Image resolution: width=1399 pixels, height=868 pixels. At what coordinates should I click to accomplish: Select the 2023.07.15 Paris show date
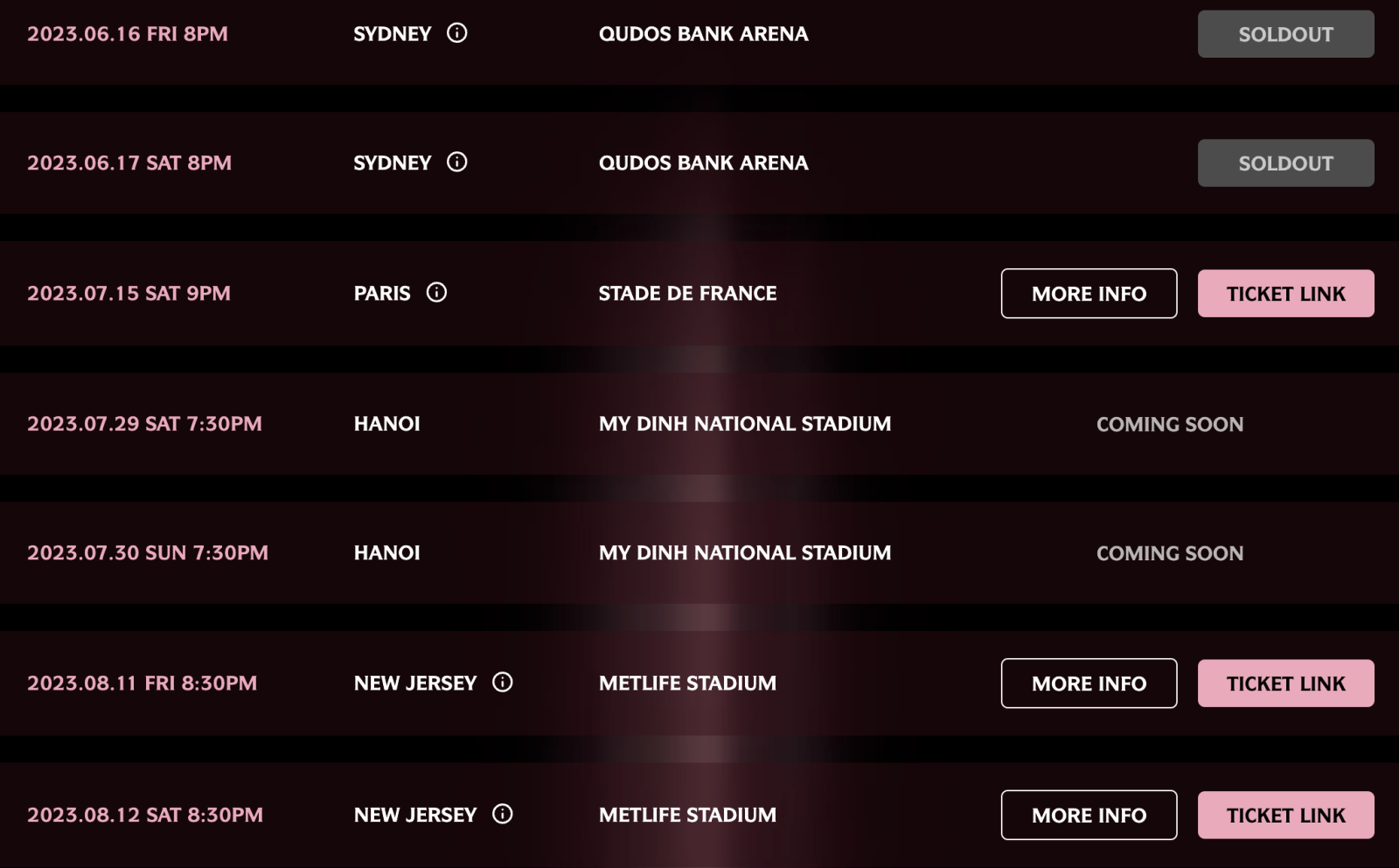tap(129, 294)
